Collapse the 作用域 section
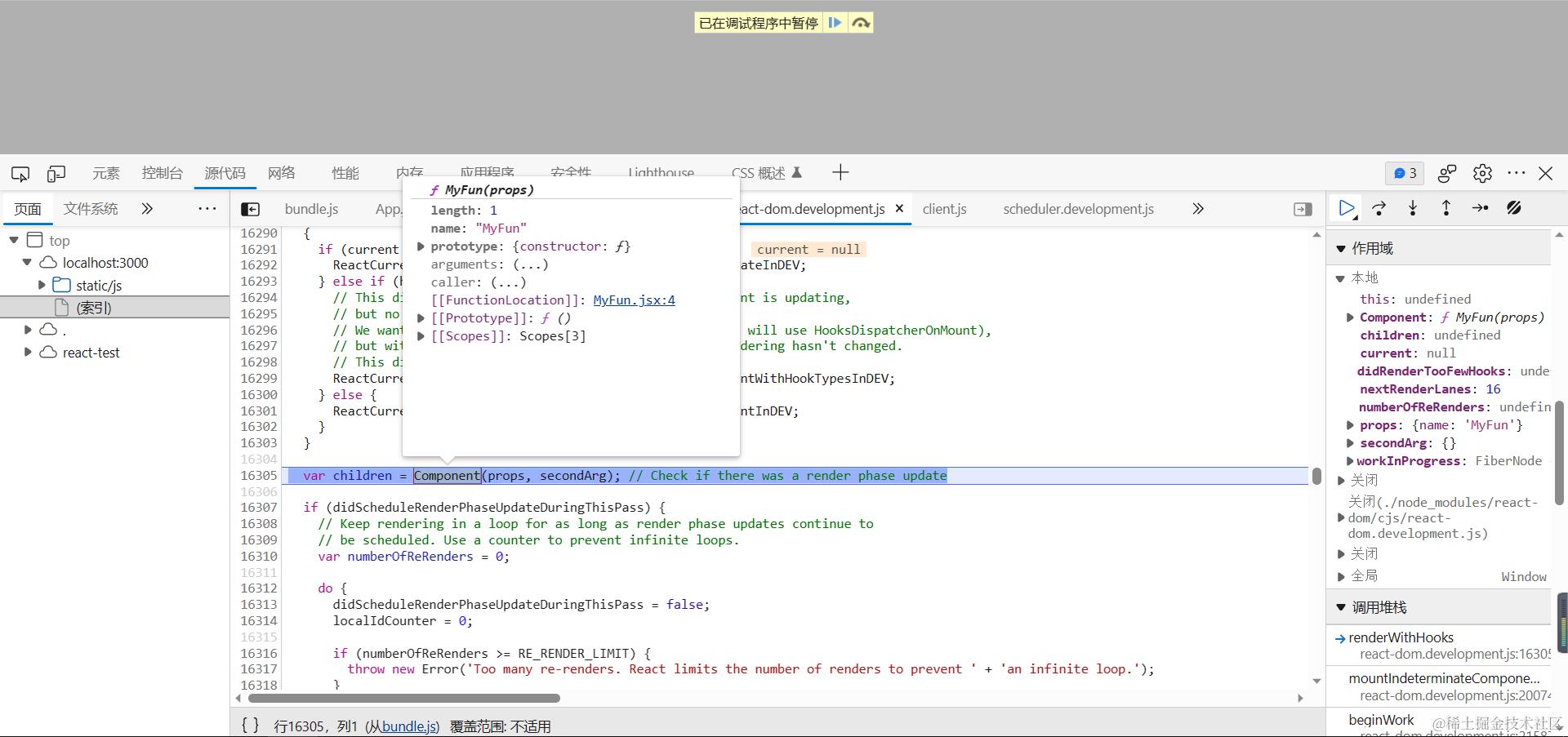1568x737 pixels. [x=1341, y=248]
